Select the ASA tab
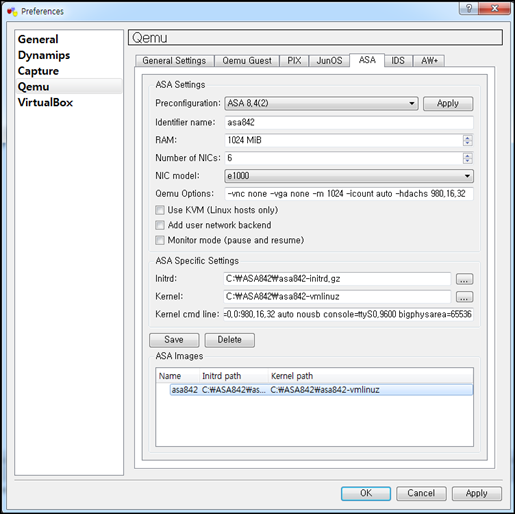Screen dimensions: 515x514 coord(367,60)
